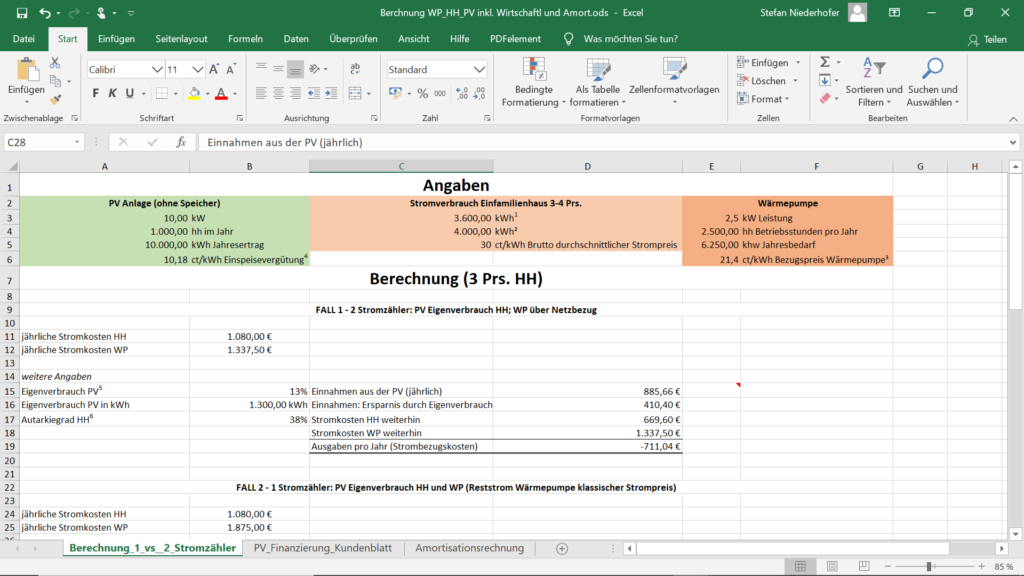
Task: Remove a decimal place
Action: tap(479, 93)
